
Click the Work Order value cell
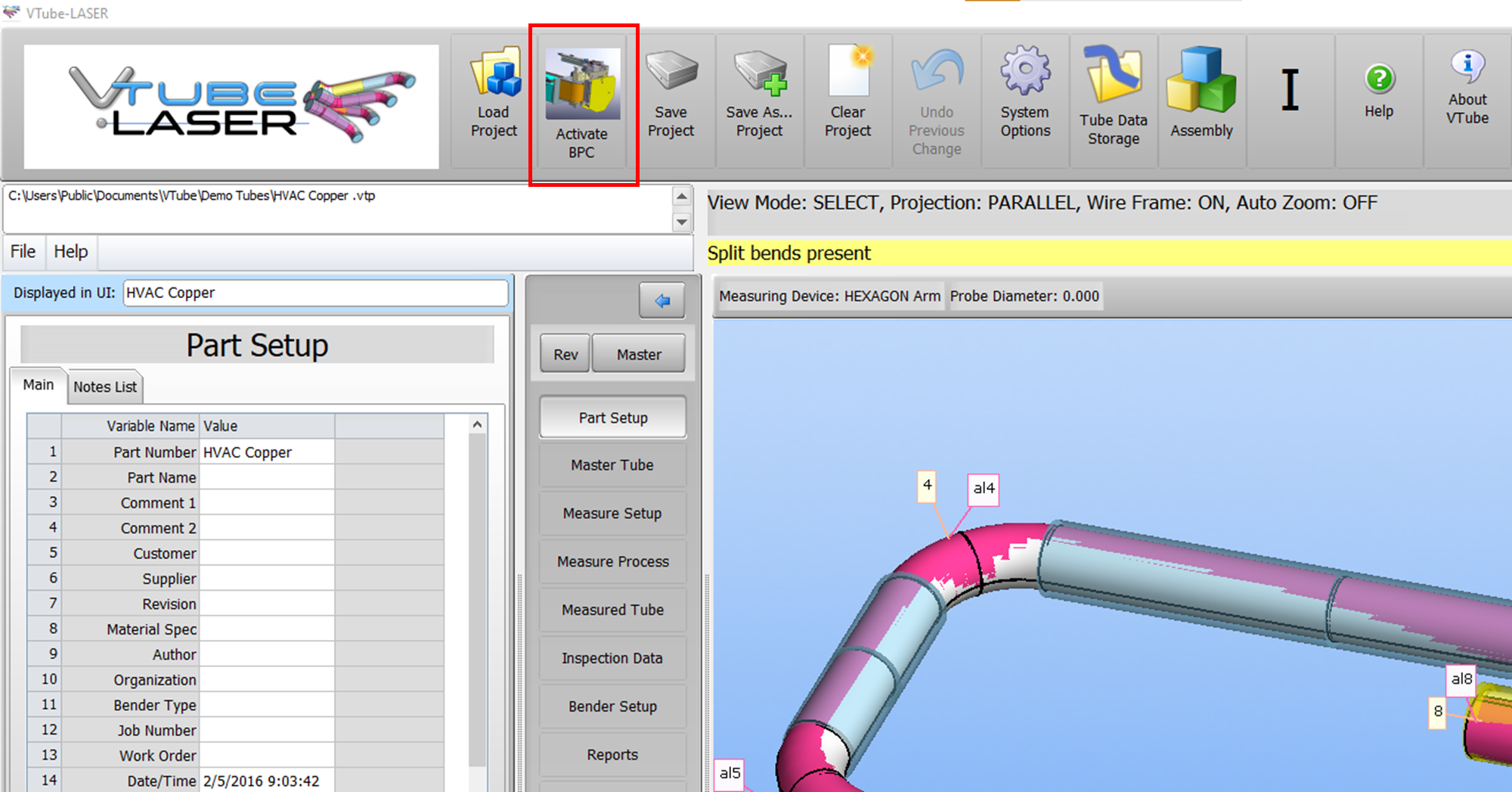coord(267,756)
